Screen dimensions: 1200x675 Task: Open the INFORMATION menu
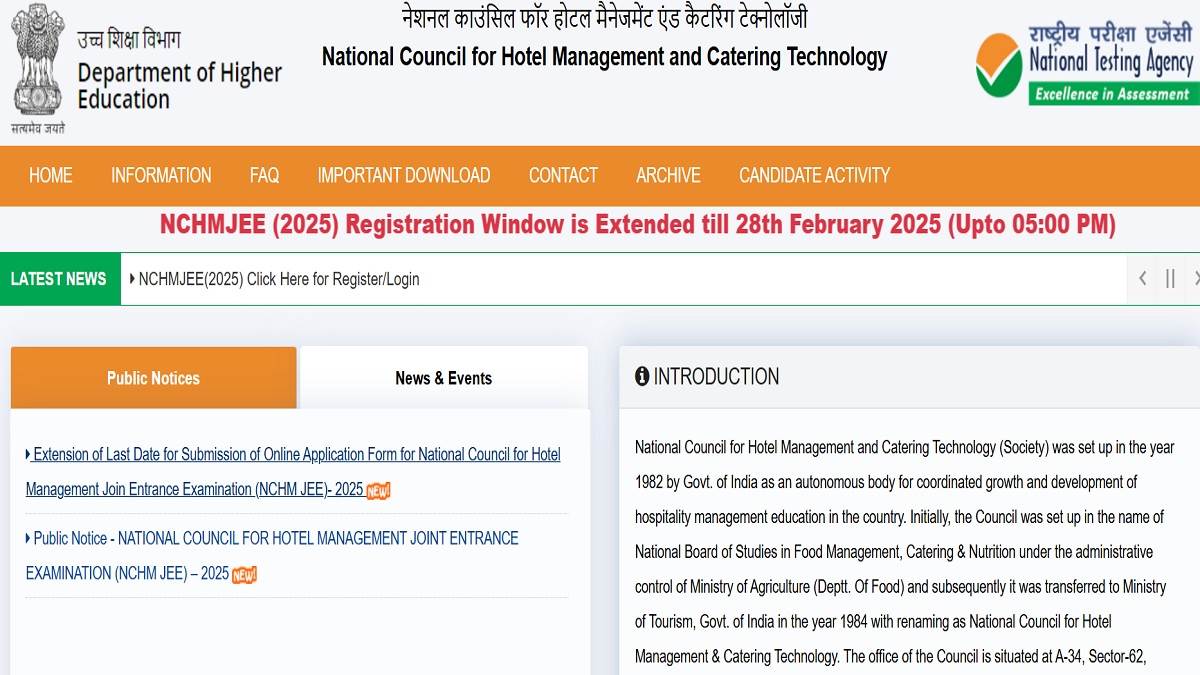(161, 175)
